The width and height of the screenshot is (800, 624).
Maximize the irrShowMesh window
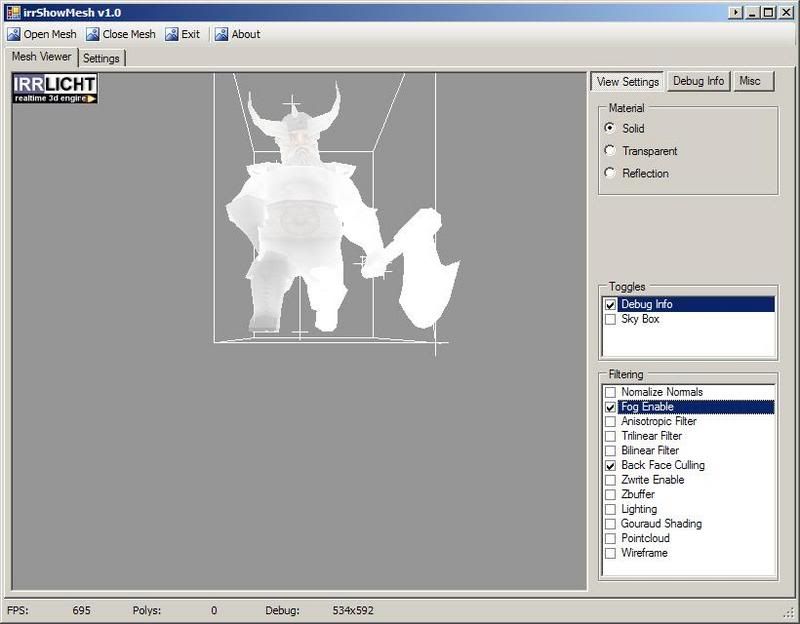pos(768,12)
